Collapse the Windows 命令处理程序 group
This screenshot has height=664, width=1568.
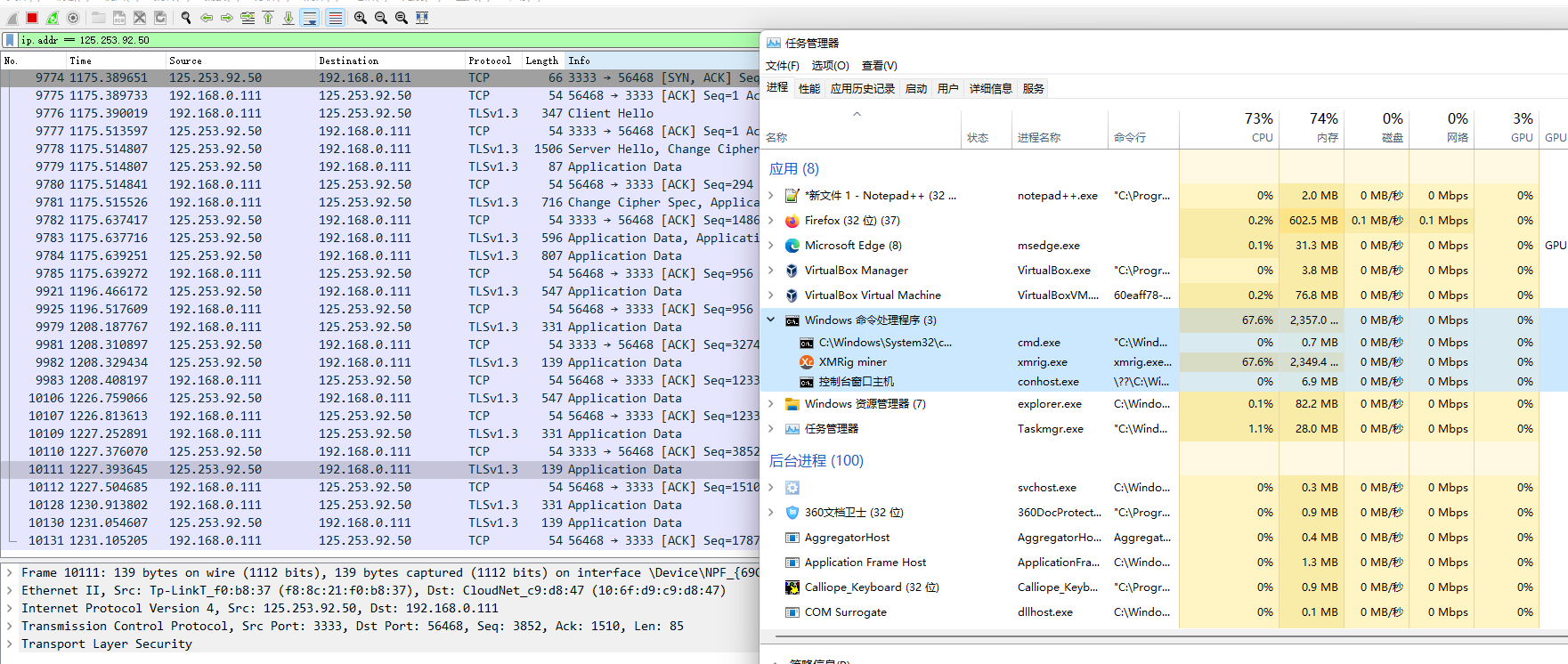(x=771, y=320)
